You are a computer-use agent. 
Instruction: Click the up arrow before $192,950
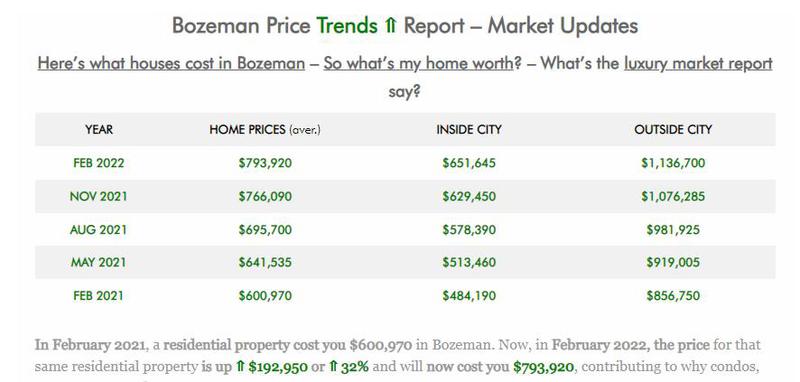coord(240,366)
